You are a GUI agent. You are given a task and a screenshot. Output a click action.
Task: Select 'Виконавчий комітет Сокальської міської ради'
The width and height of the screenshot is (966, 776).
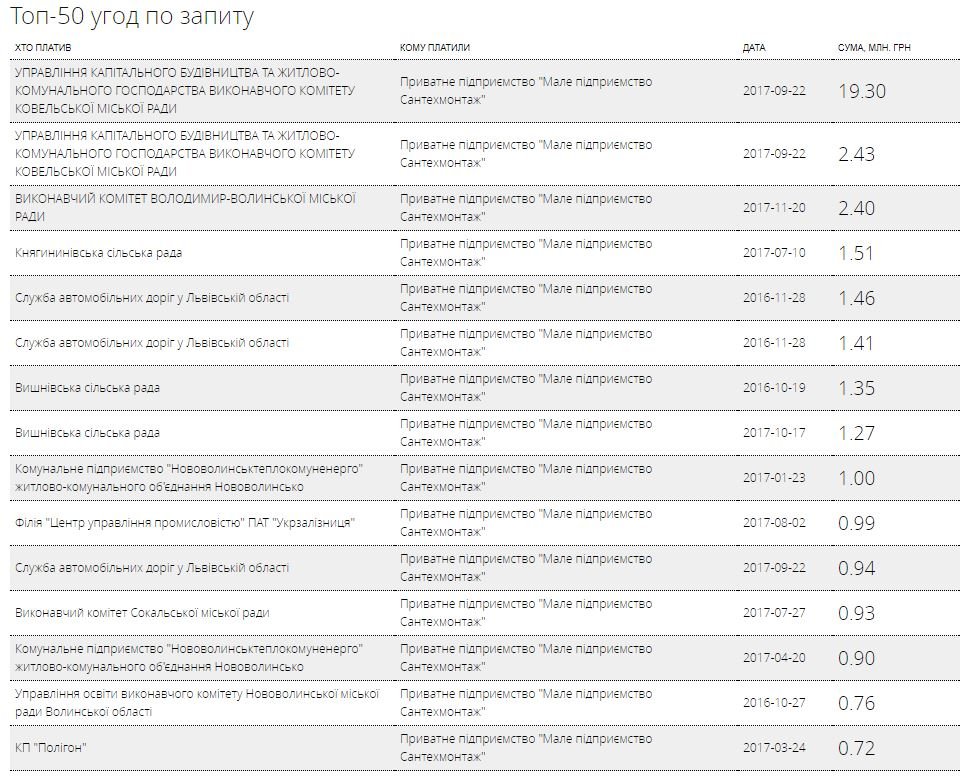(142, 613)
